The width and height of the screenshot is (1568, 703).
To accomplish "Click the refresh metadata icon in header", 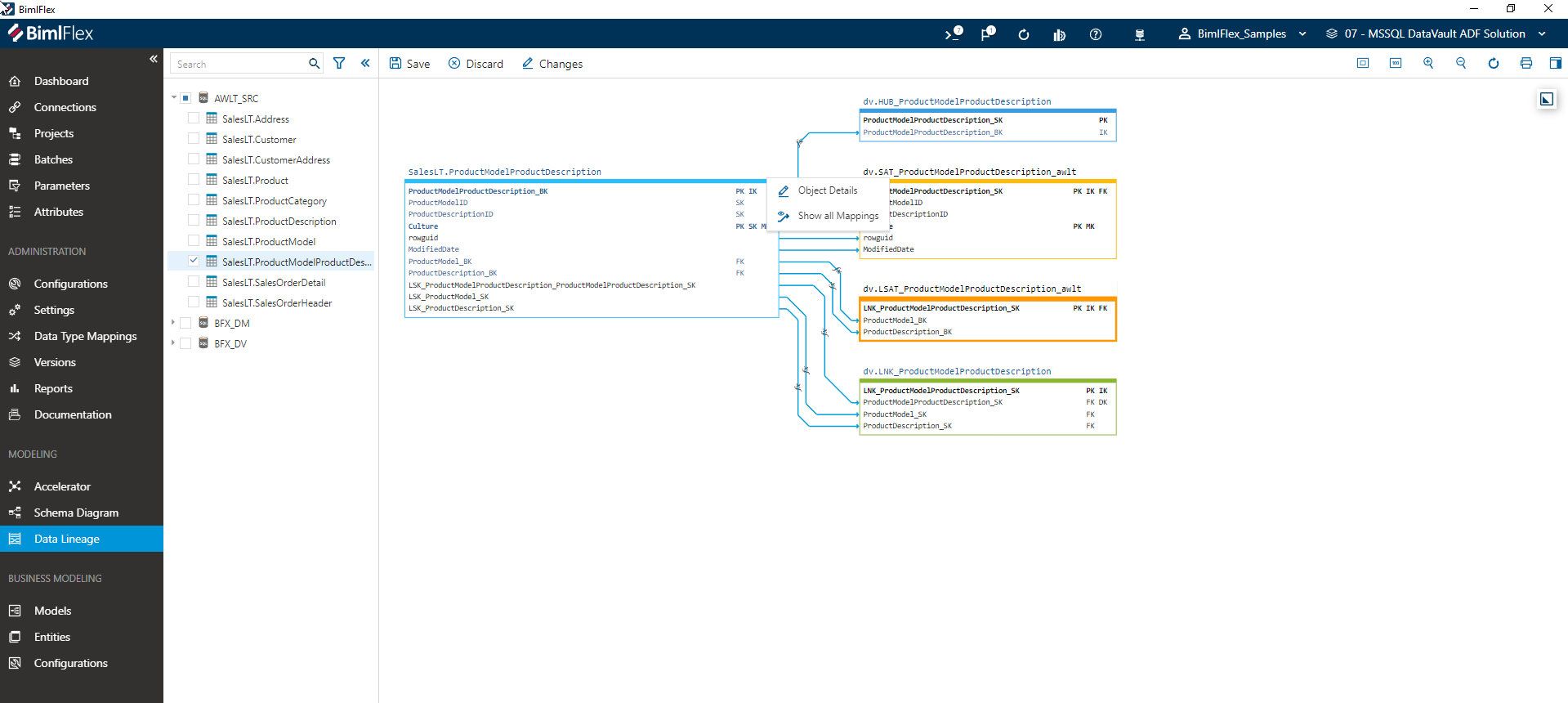I will tap(1024, 34).
